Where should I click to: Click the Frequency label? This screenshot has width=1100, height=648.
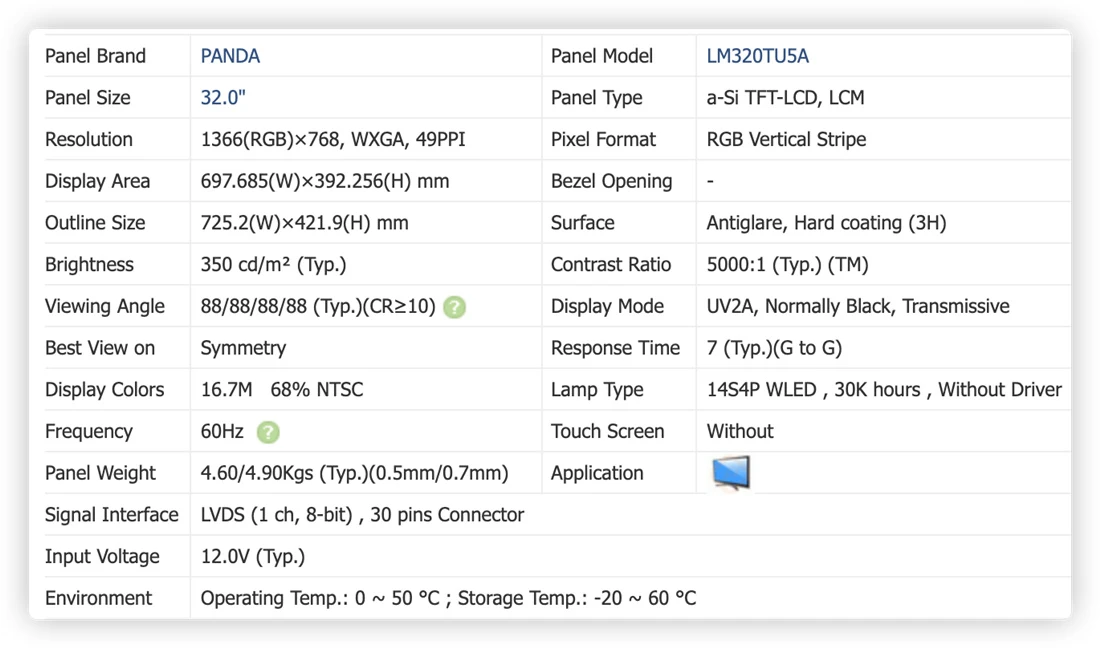[88, 431]
